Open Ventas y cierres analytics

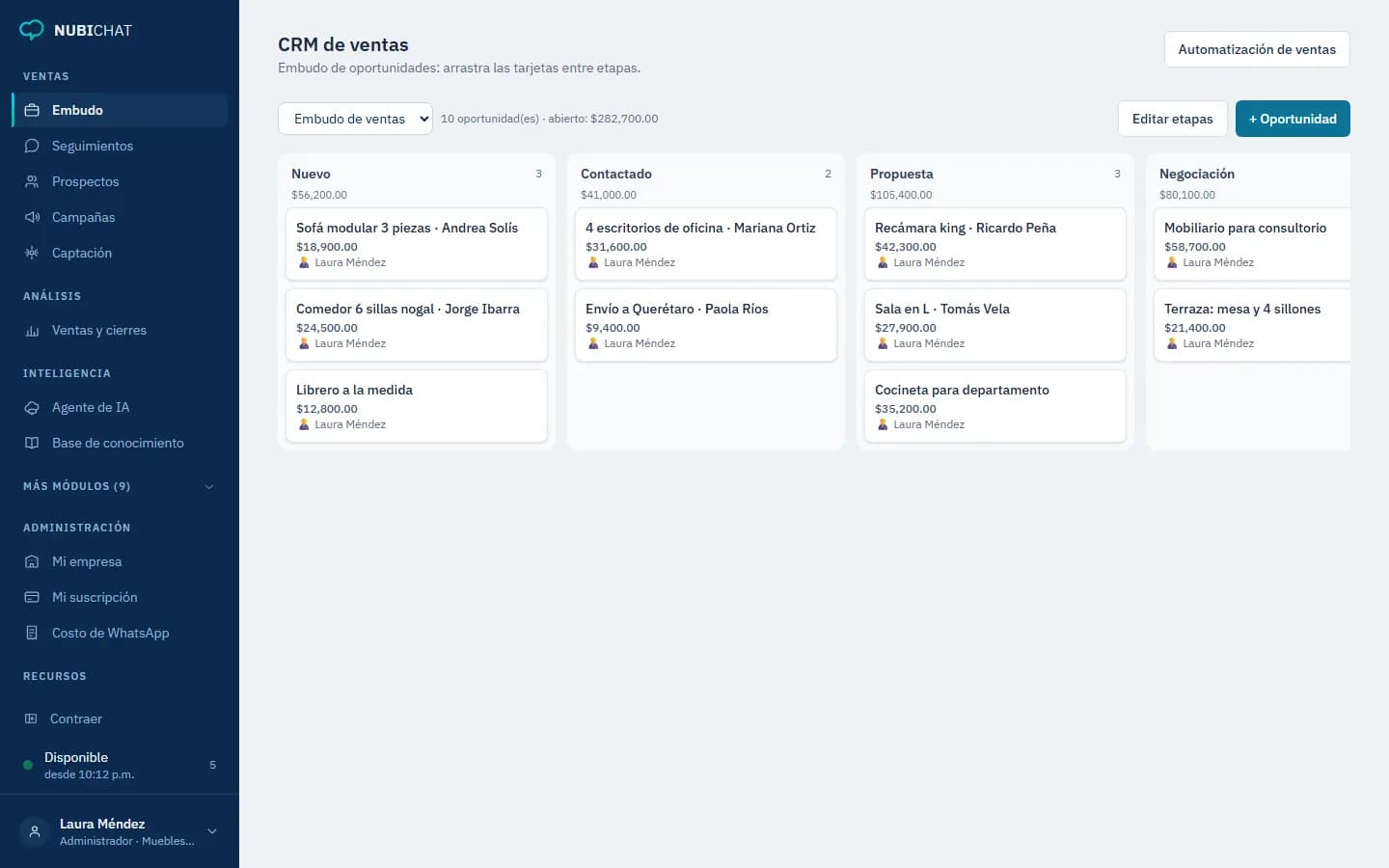click(x=120, y=330)
